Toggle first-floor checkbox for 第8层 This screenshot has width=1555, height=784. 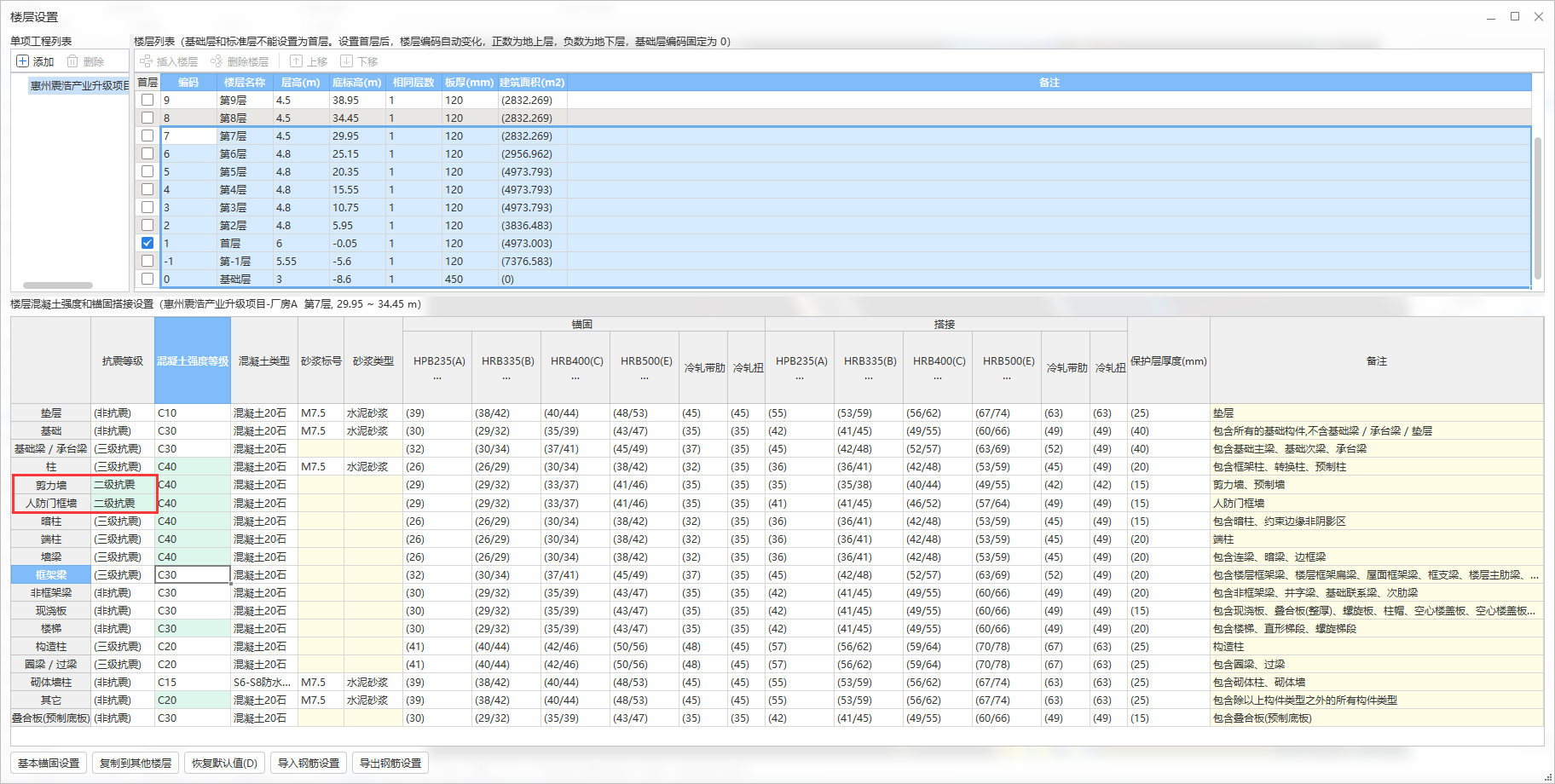(x=147, y=118)
